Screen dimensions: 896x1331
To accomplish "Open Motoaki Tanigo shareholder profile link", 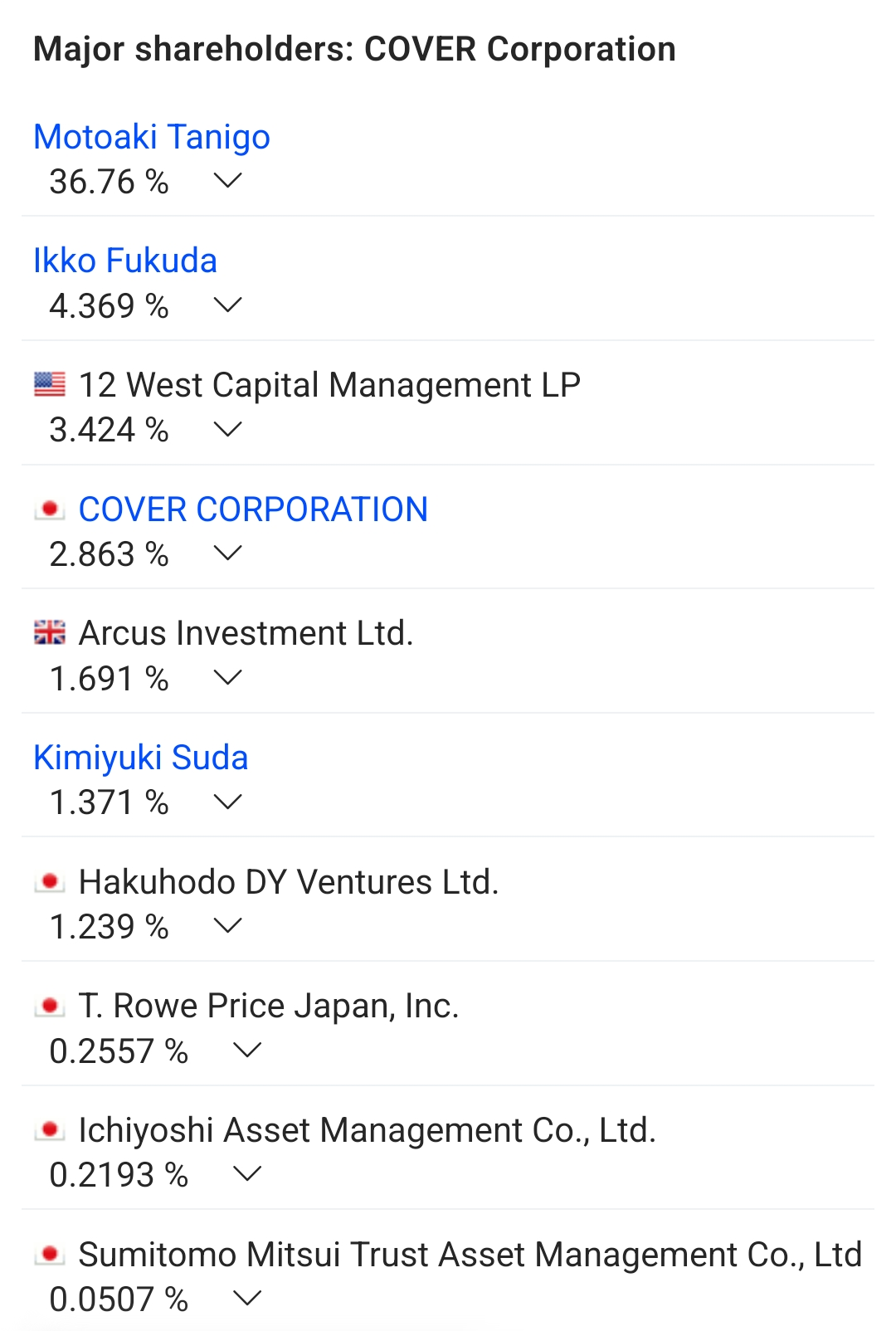I will (152, 137).
